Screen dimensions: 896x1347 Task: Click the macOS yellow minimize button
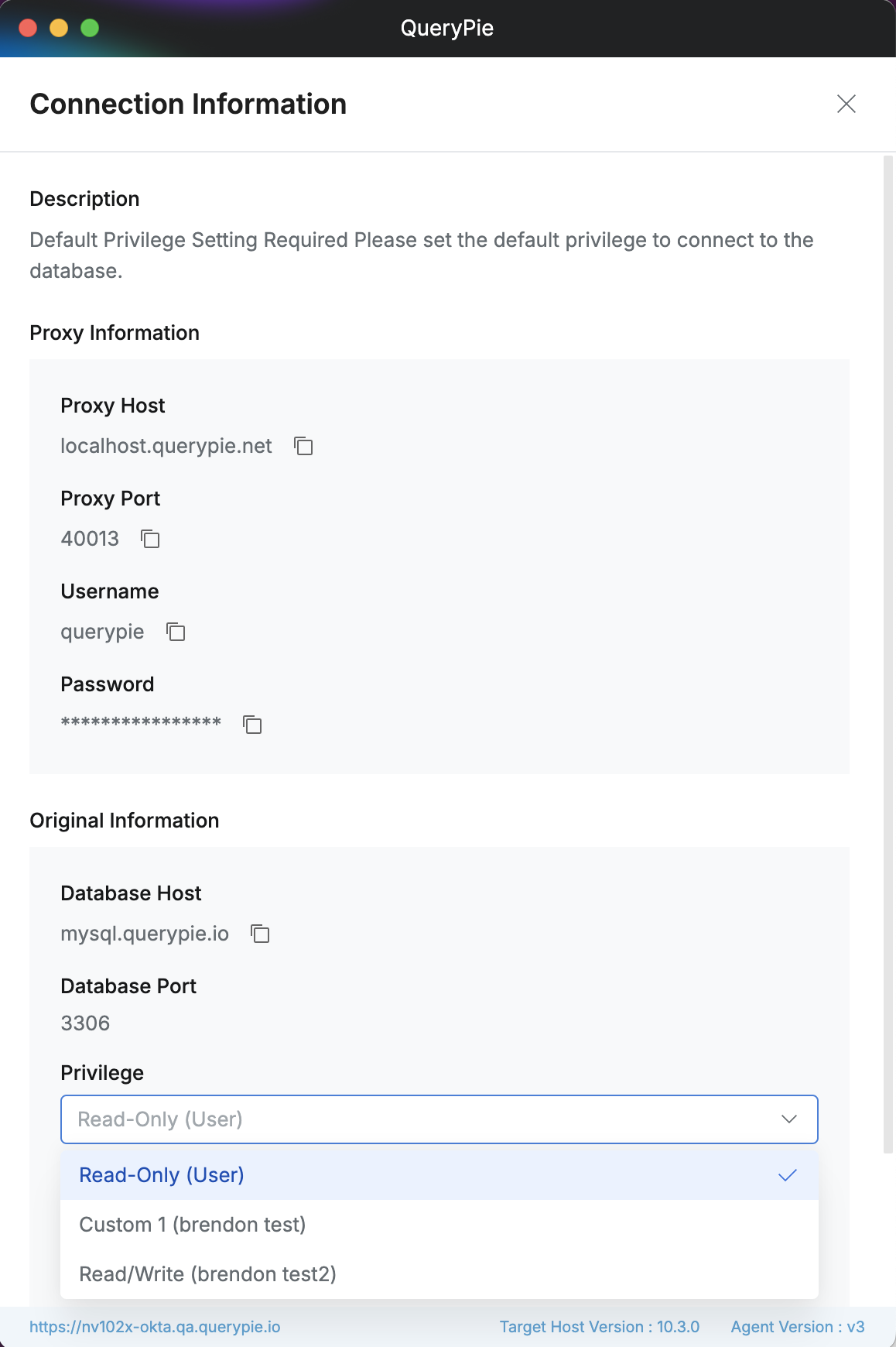[x=59, y=28]
